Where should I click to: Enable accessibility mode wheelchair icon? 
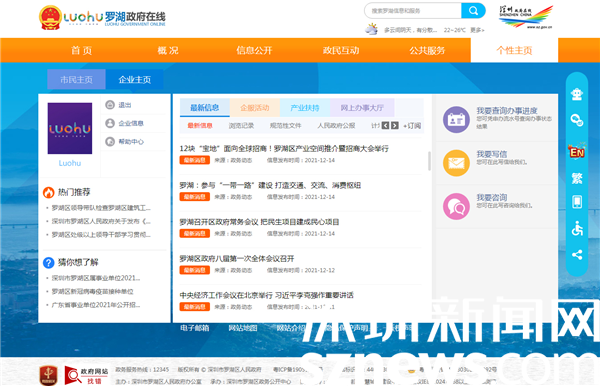577,229
